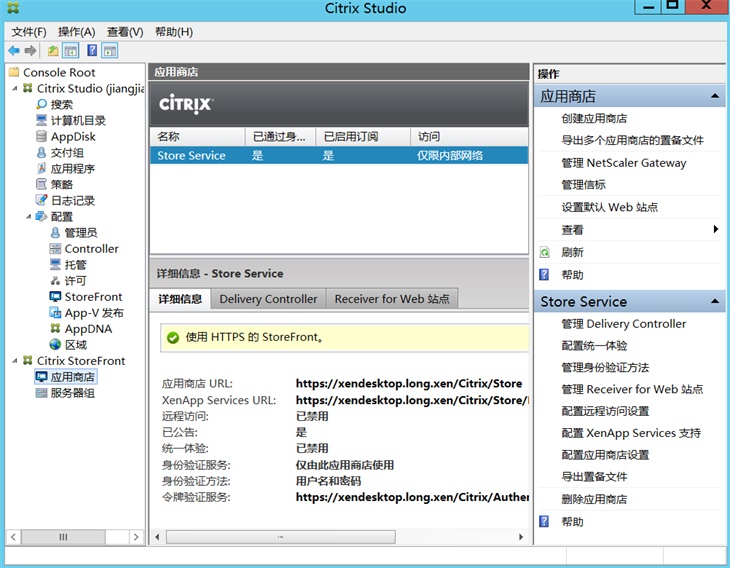Sort by the 已启用订阅 column header

(x=363, y=136)
